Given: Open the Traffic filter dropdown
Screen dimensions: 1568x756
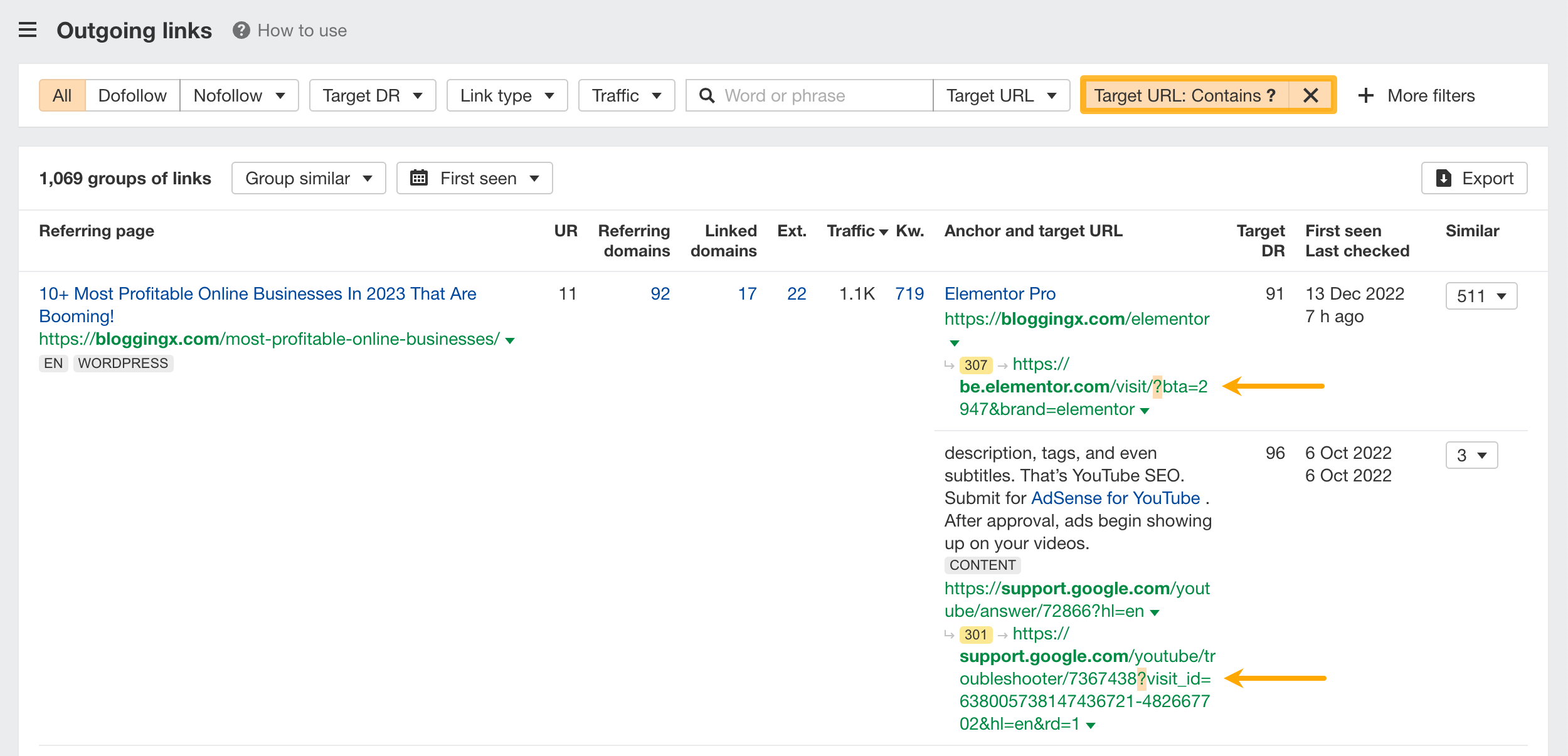Looking at the screenshot, I should 627,95.
